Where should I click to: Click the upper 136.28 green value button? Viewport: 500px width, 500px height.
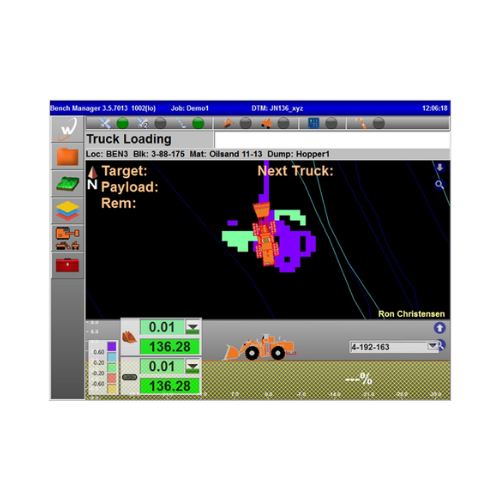170,347
